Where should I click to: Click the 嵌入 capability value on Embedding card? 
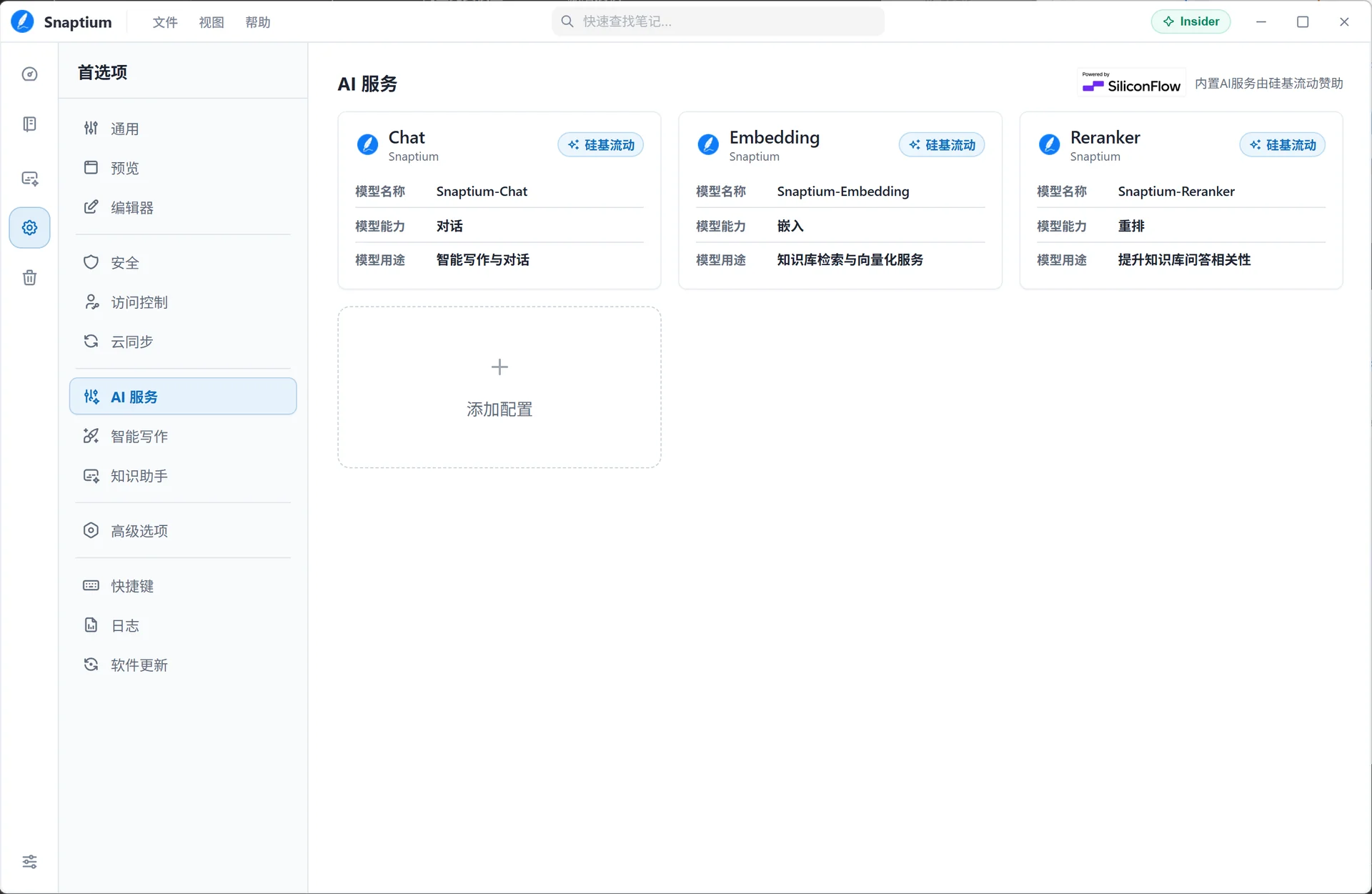pyautogui.click(x=790, y=227)
